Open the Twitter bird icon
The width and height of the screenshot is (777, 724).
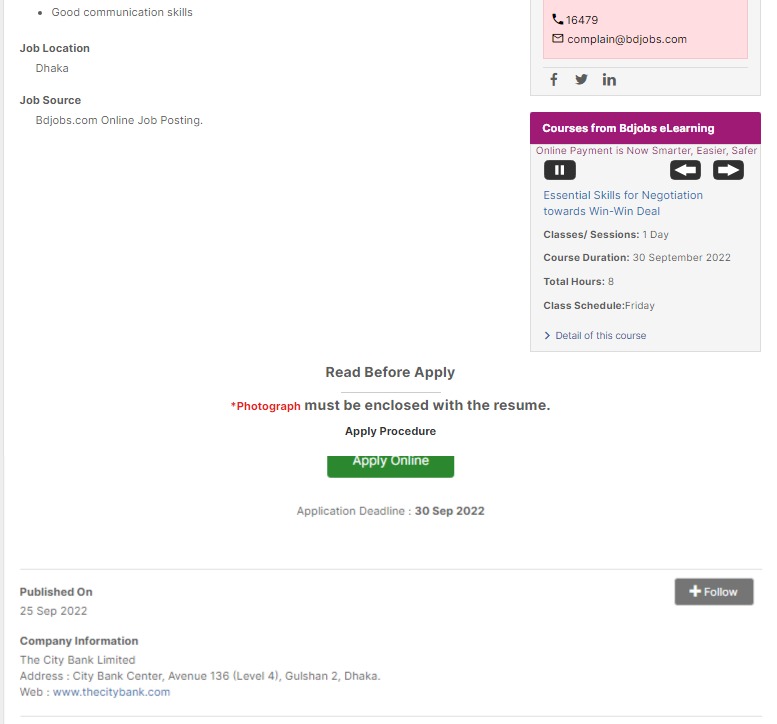pyautogui.click(x=581, y=79)
